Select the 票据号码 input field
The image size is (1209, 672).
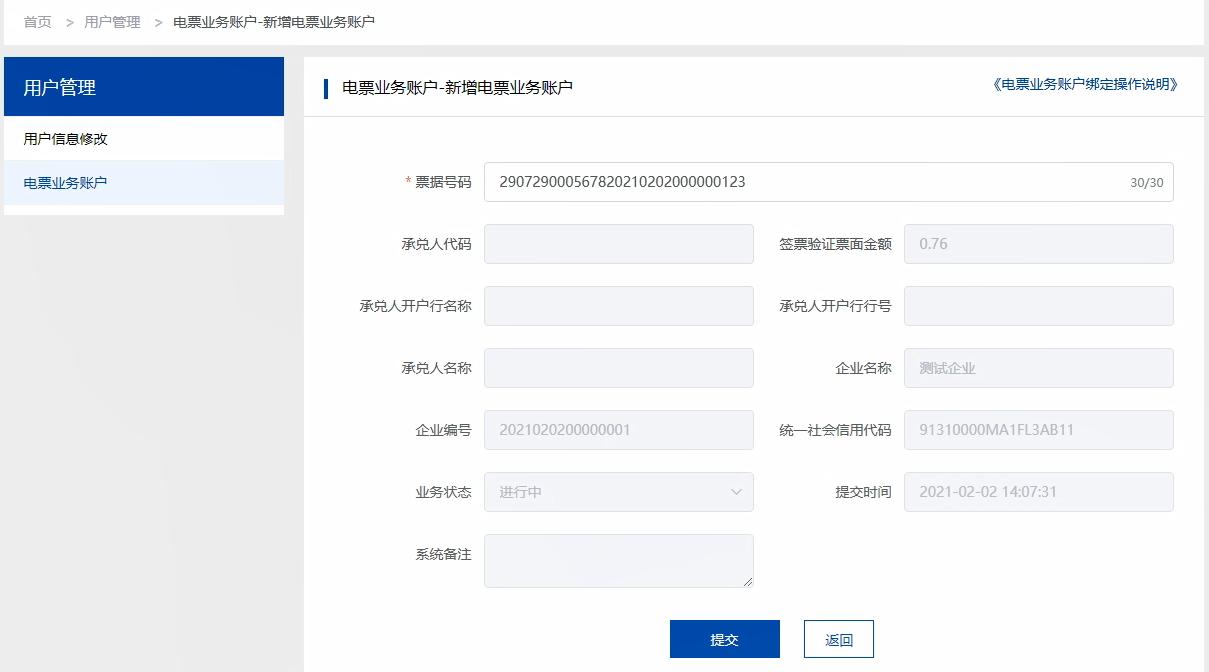click(830, 182)
